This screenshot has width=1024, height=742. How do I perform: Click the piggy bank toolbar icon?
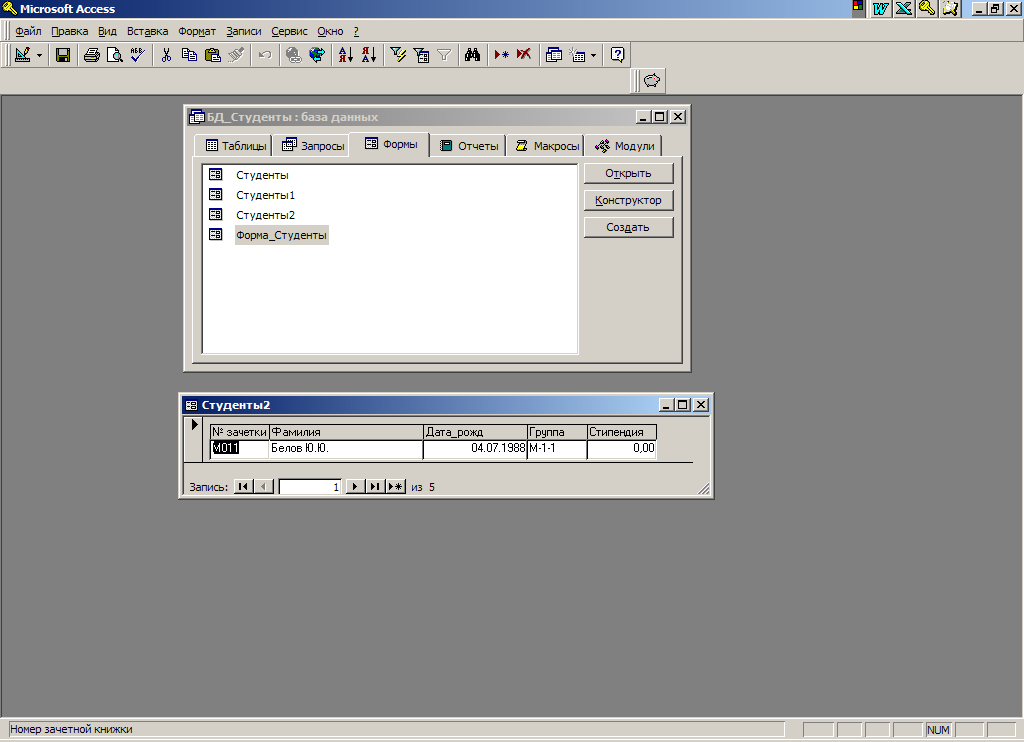652,80
